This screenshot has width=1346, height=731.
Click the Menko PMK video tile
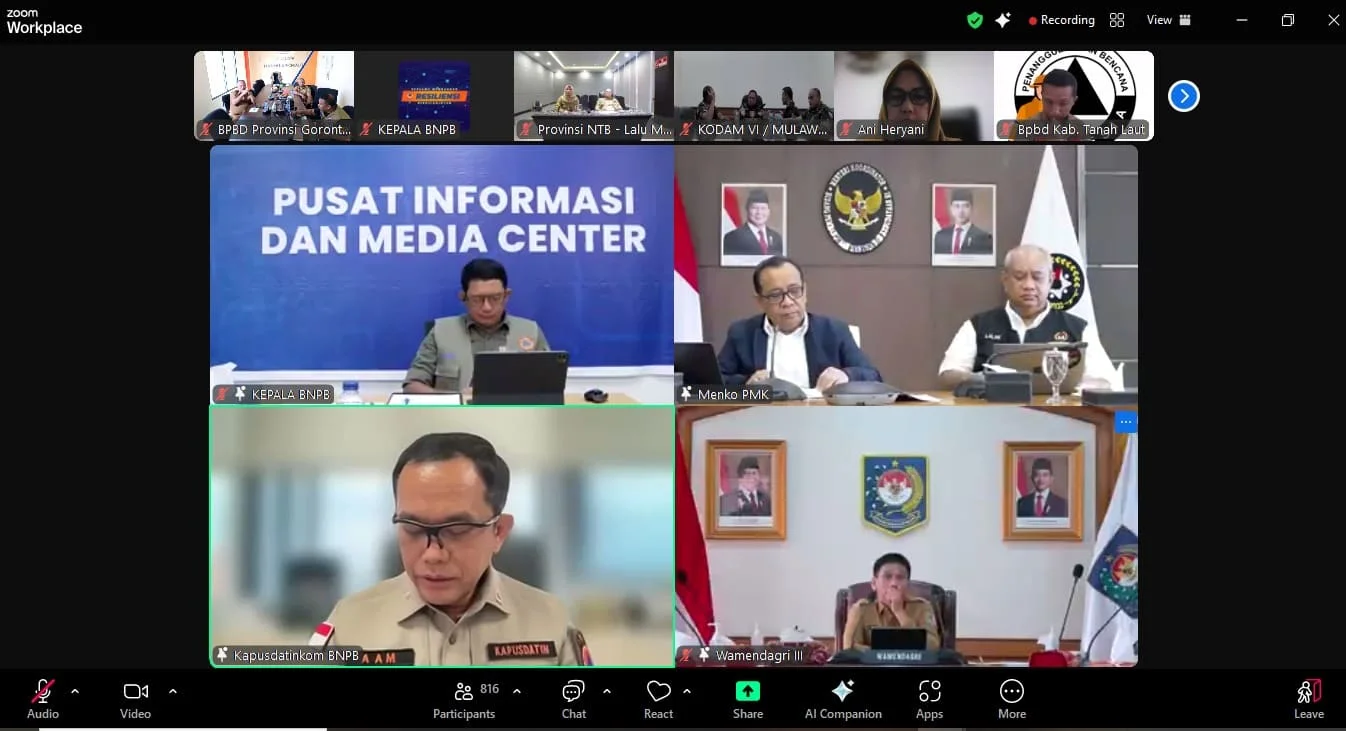(906, 275)
